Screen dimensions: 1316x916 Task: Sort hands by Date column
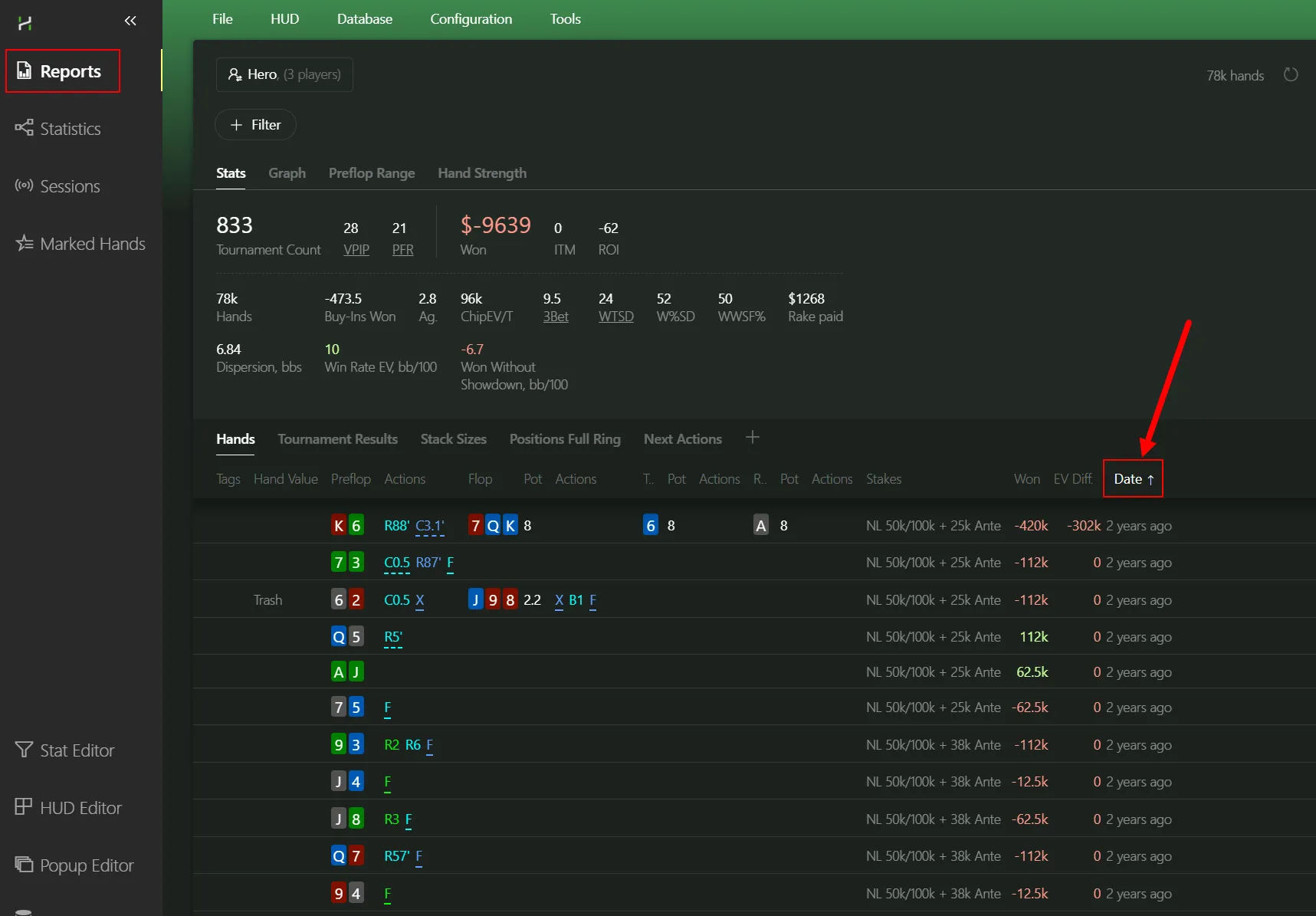(1132, 479)
